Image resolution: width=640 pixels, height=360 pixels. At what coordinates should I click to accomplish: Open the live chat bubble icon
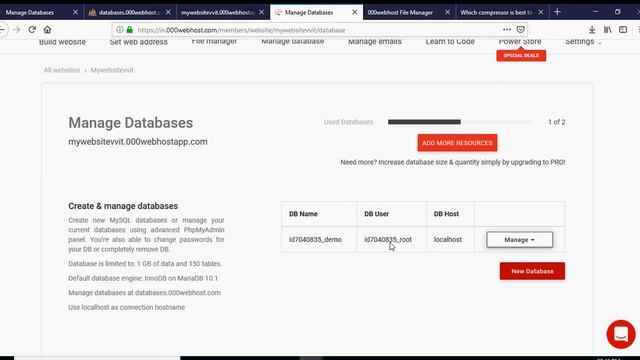pyautogui.click(x=621, y=334)
